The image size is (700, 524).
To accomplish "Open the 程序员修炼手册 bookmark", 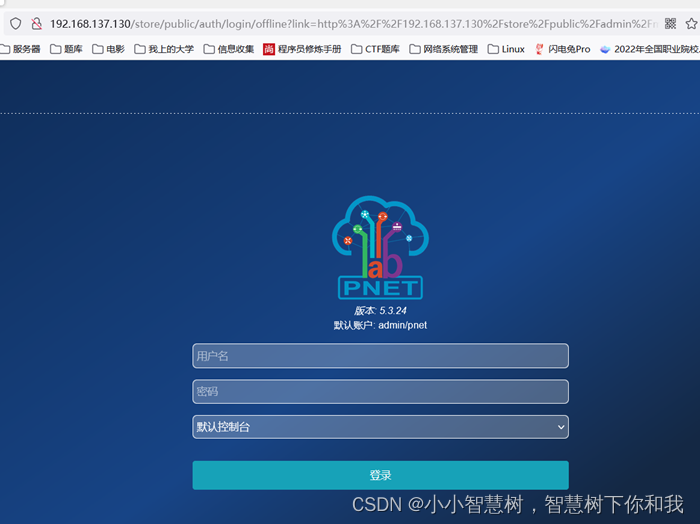I will point(302,49).
